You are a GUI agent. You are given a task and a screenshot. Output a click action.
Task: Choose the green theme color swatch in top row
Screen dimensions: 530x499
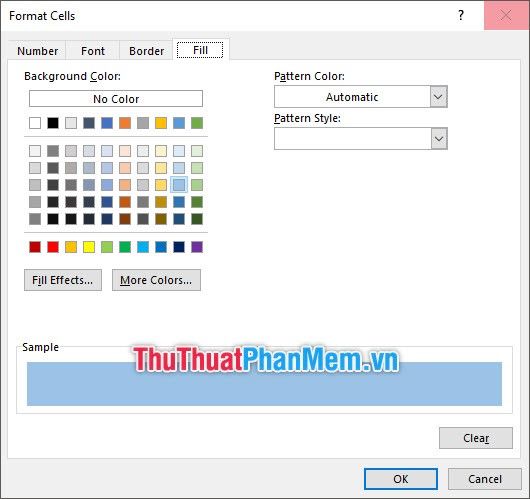click(197, 123)
